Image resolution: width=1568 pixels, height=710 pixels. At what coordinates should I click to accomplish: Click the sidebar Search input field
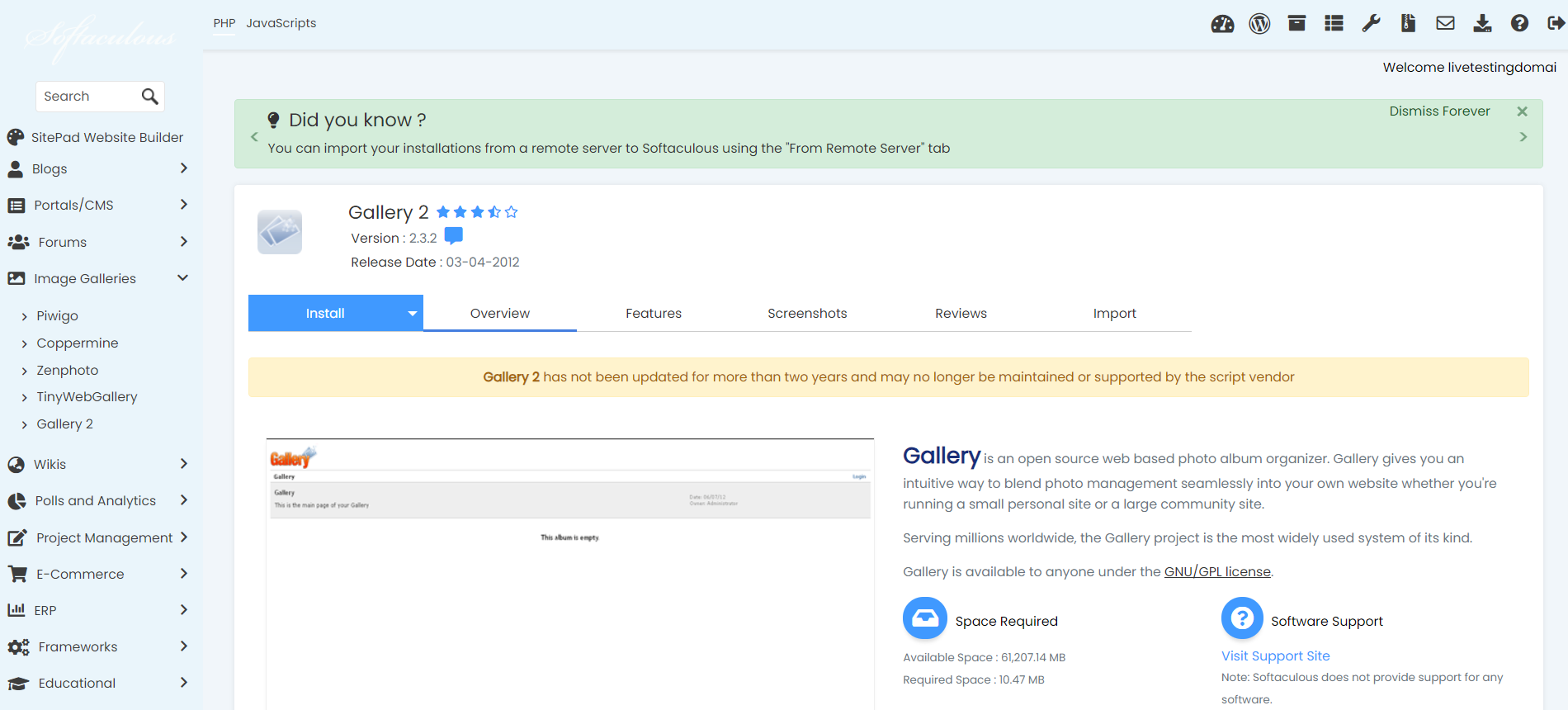point(87,97)
